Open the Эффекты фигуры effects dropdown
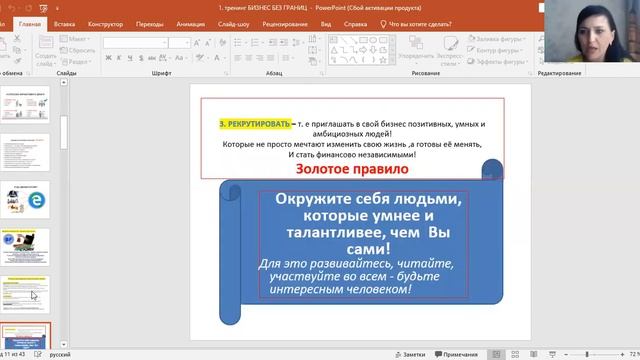Viewport: 640px width, 360px height. pos(498,62)
